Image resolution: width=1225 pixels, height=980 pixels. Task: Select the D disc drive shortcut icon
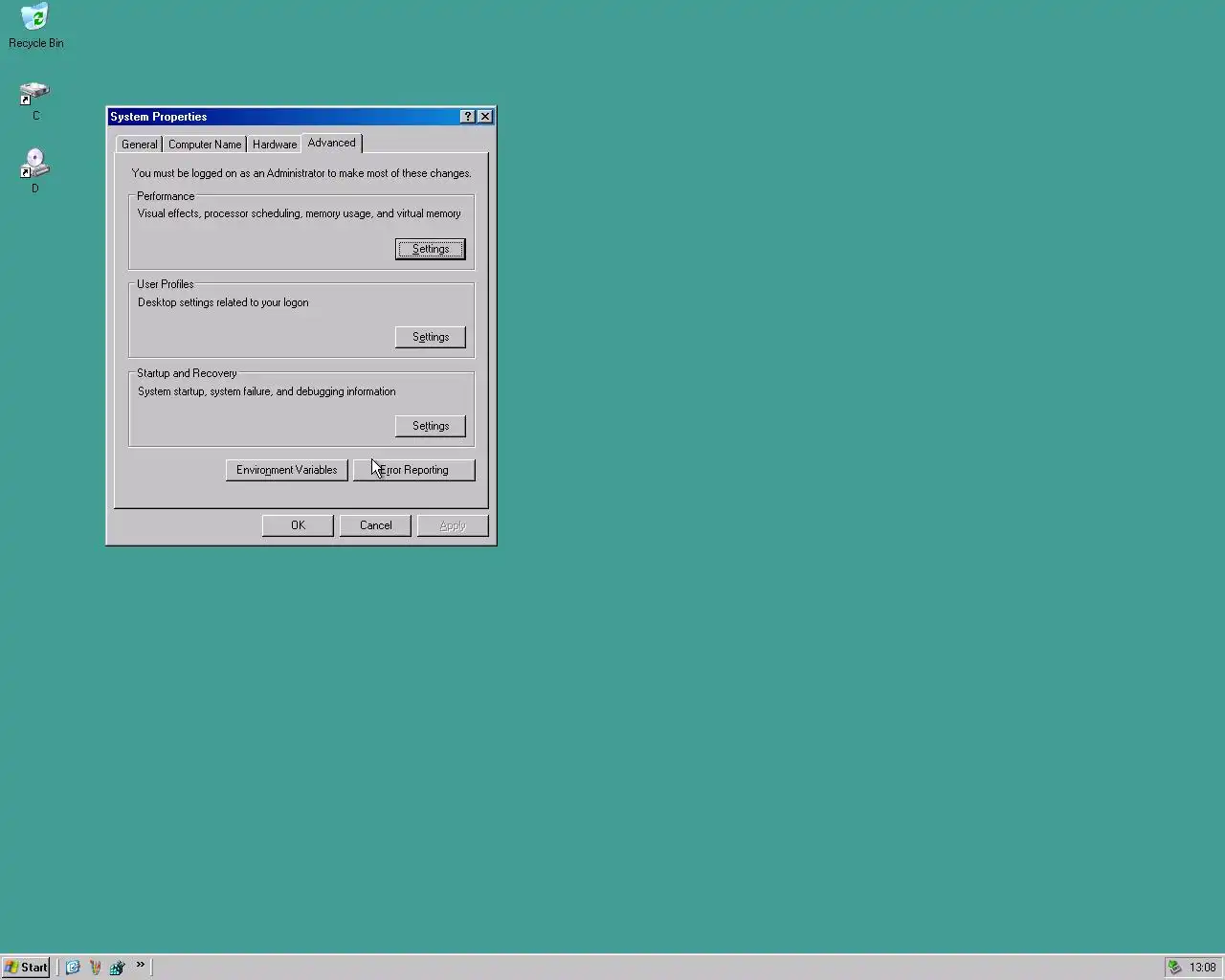35,171
